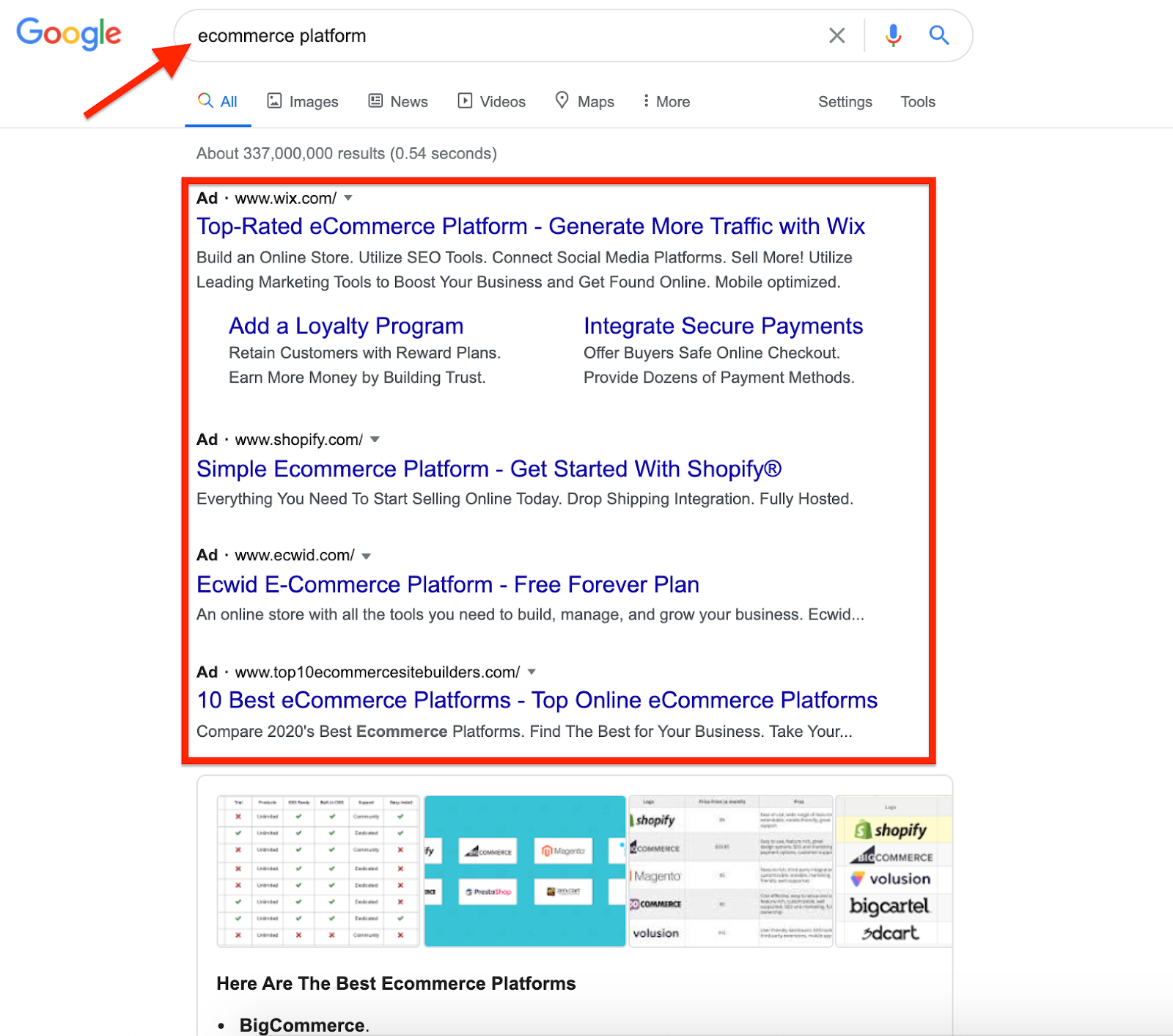Open the Shopify/Magento pricing table thumbnail
The height and width of the screenshot is (1036, 1173).
731,871
